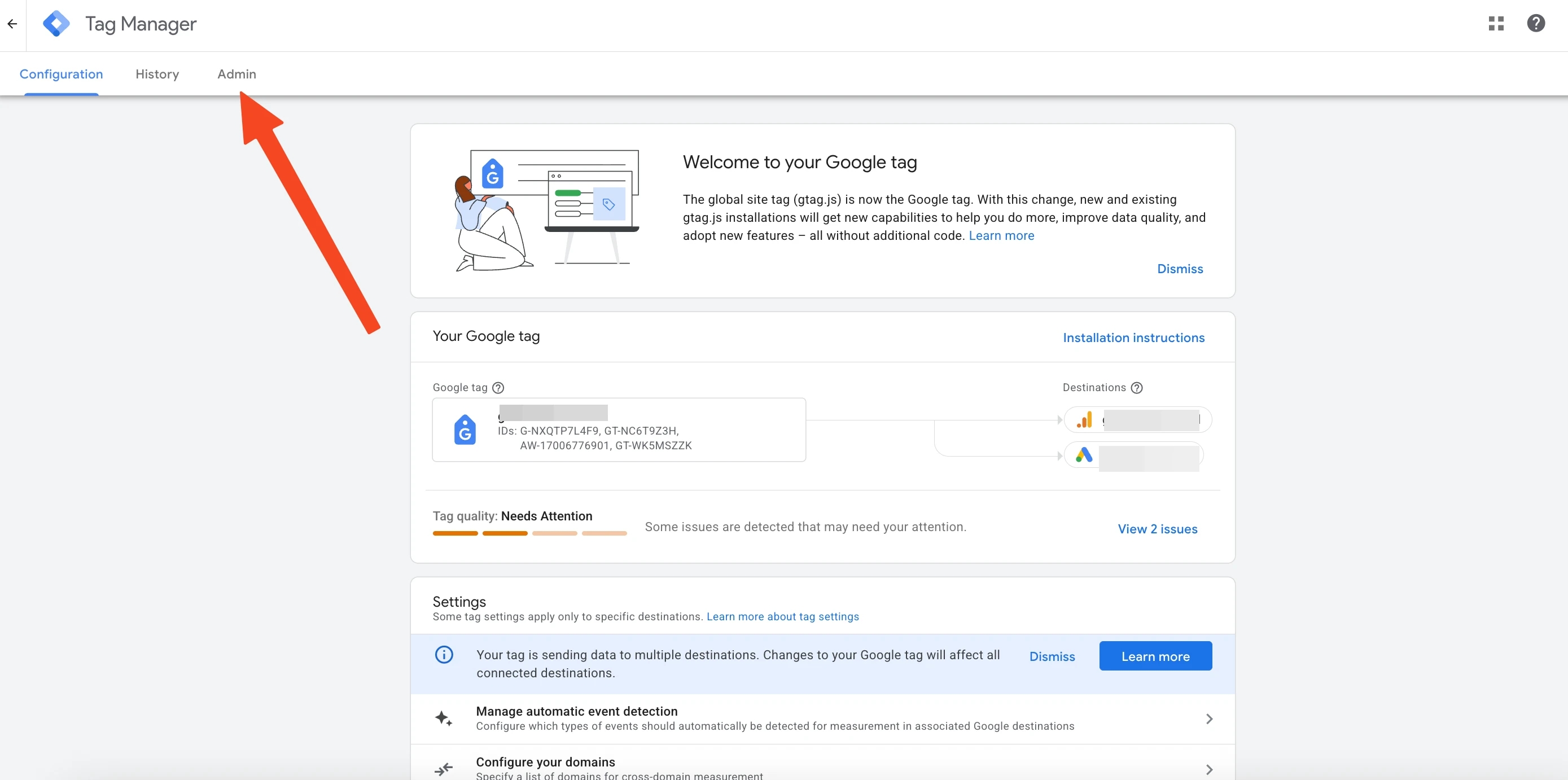Click the arrows icon for Configure your domains
The image size is (1568, 780).
[444, 769]
